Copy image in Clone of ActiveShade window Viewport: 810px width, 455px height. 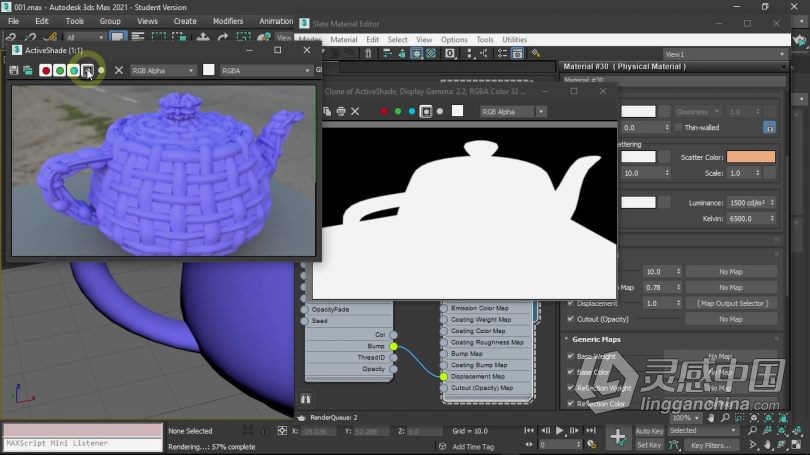click(327, 112)
